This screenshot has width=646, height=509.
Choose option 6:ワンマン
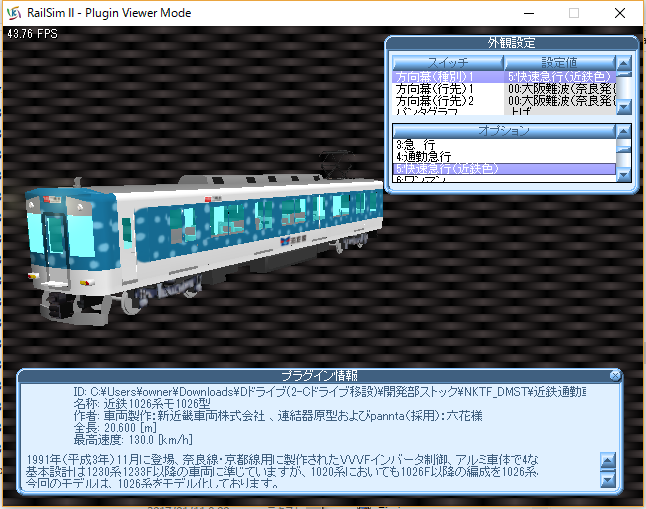pyautogui.click(x=504, y=178)
